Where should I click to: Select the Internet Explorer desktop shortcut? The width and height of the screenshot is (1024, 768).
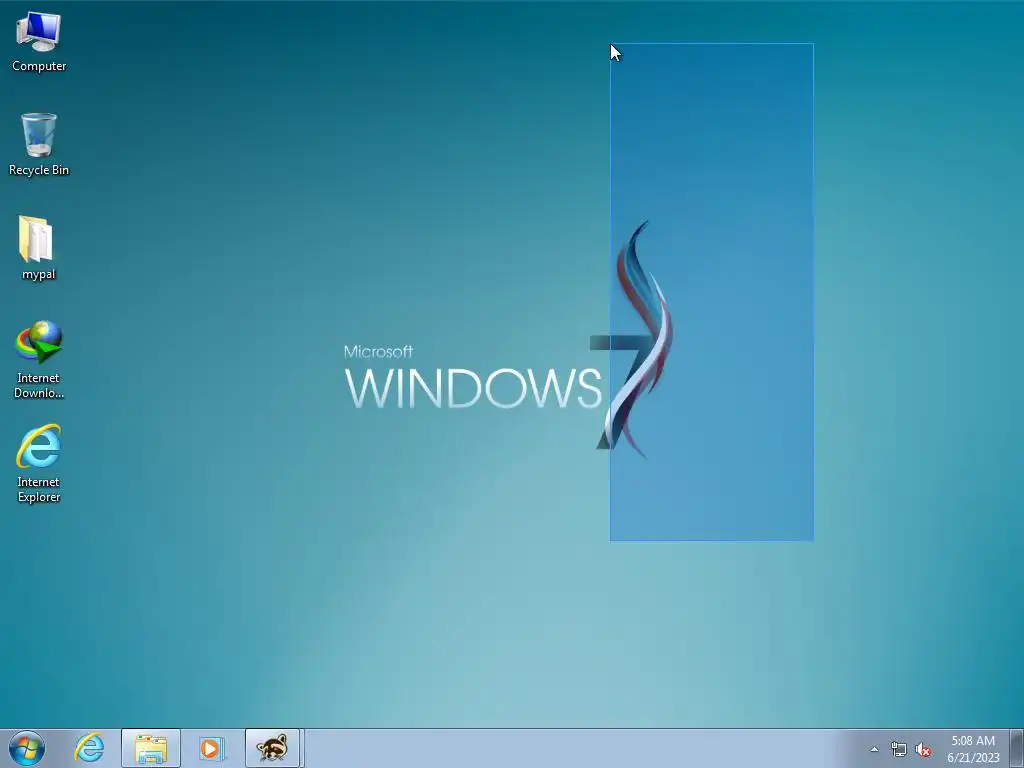(x=39, y=464)
